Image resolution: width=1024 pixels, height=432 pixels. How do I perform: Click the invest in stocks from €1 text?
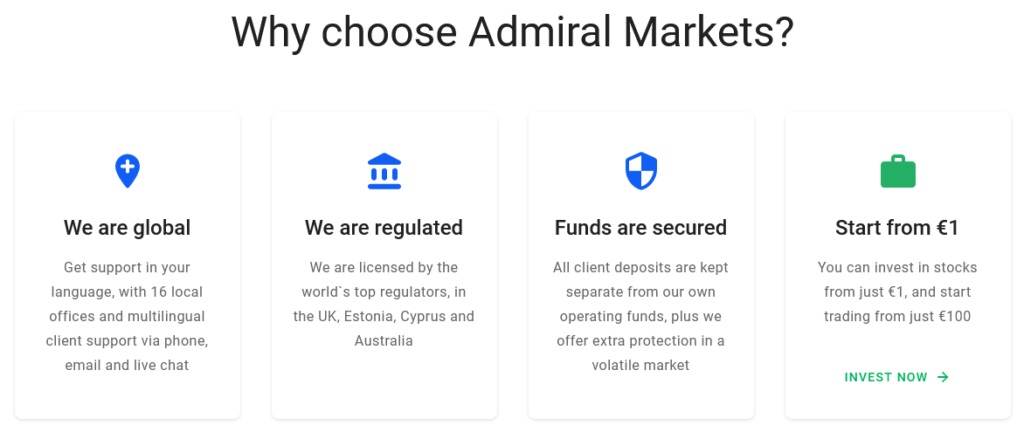(x=897, y=292)
